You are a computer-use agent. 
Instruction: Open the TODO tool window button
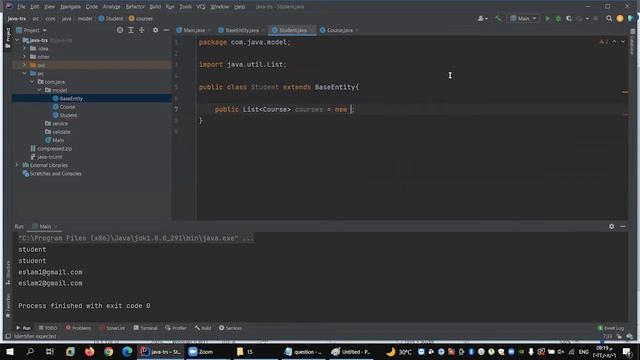click(48, 328)
